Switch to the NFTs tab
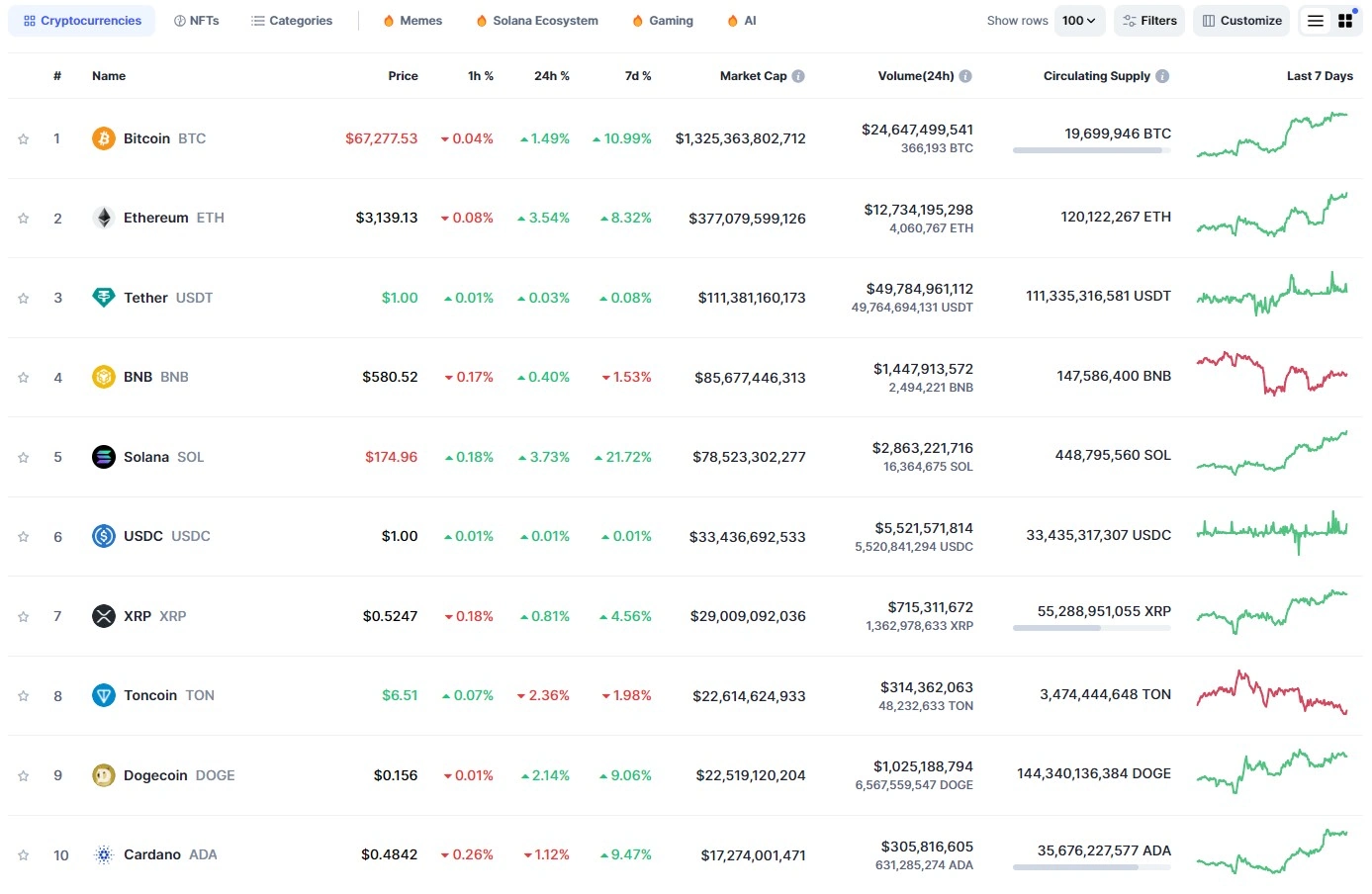 point(196,20)
